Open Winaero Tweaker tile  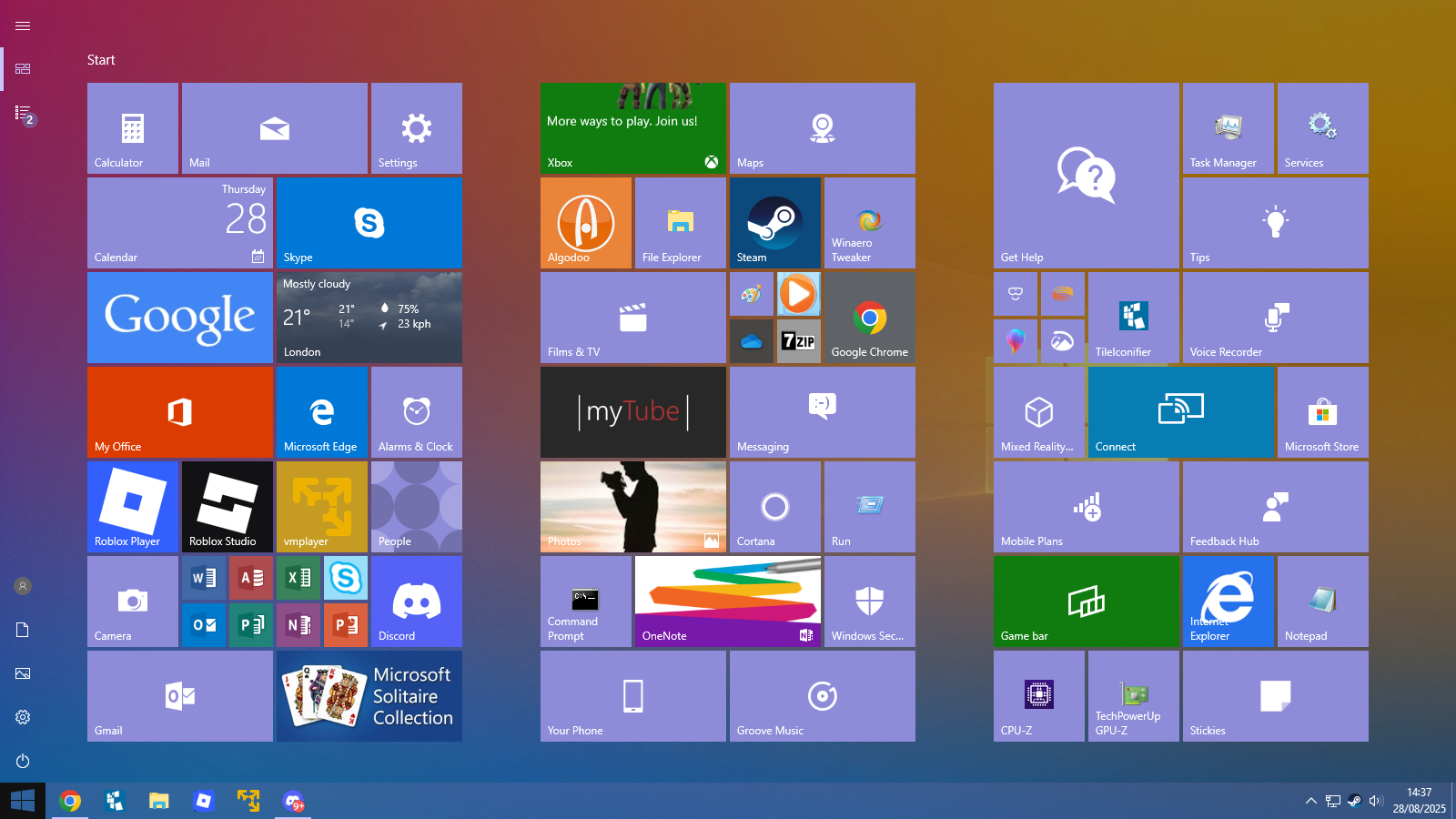click(x=870, y=223)
